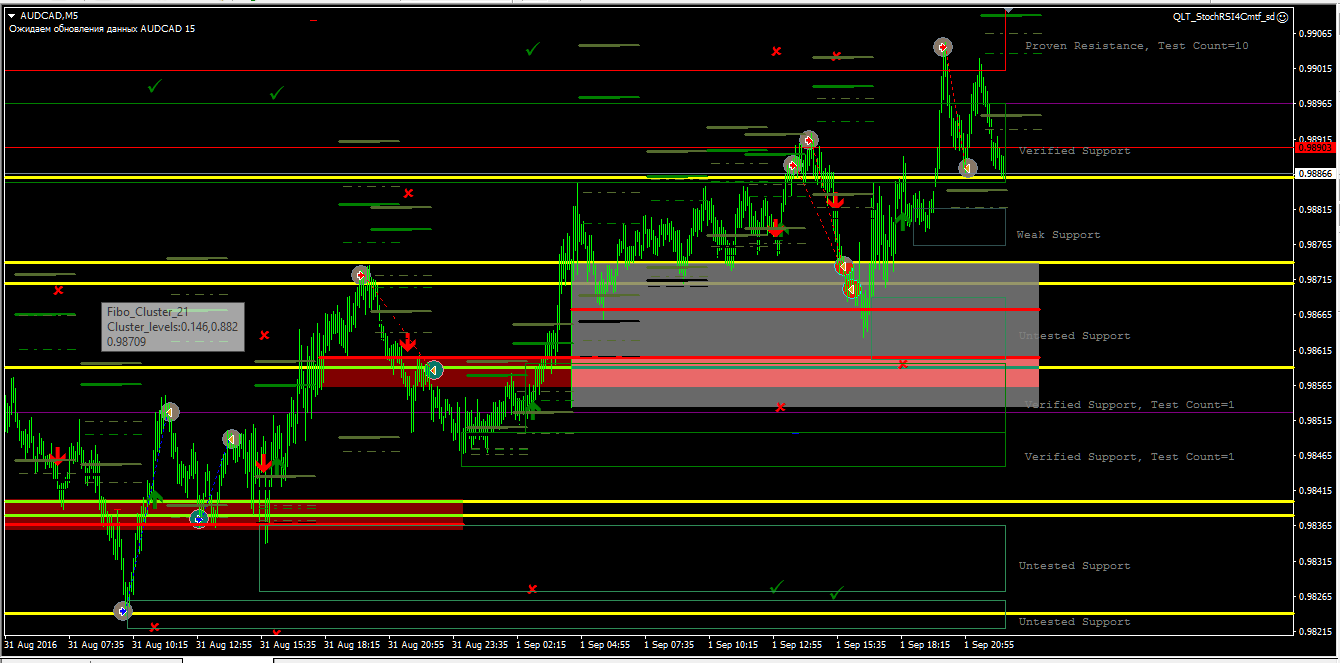Screen dimensions: 1340x663
Task: Click the 0.98715 price scale label
Action: (x=1315, y=279)
